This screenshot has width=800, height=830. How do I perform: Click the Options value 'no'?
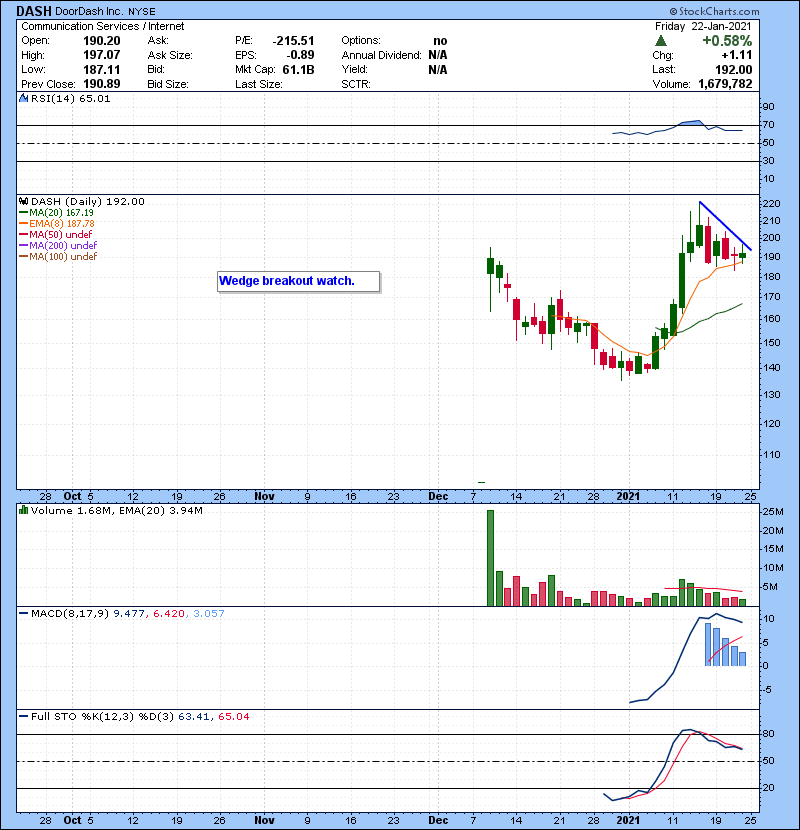(x=440, y=41)
